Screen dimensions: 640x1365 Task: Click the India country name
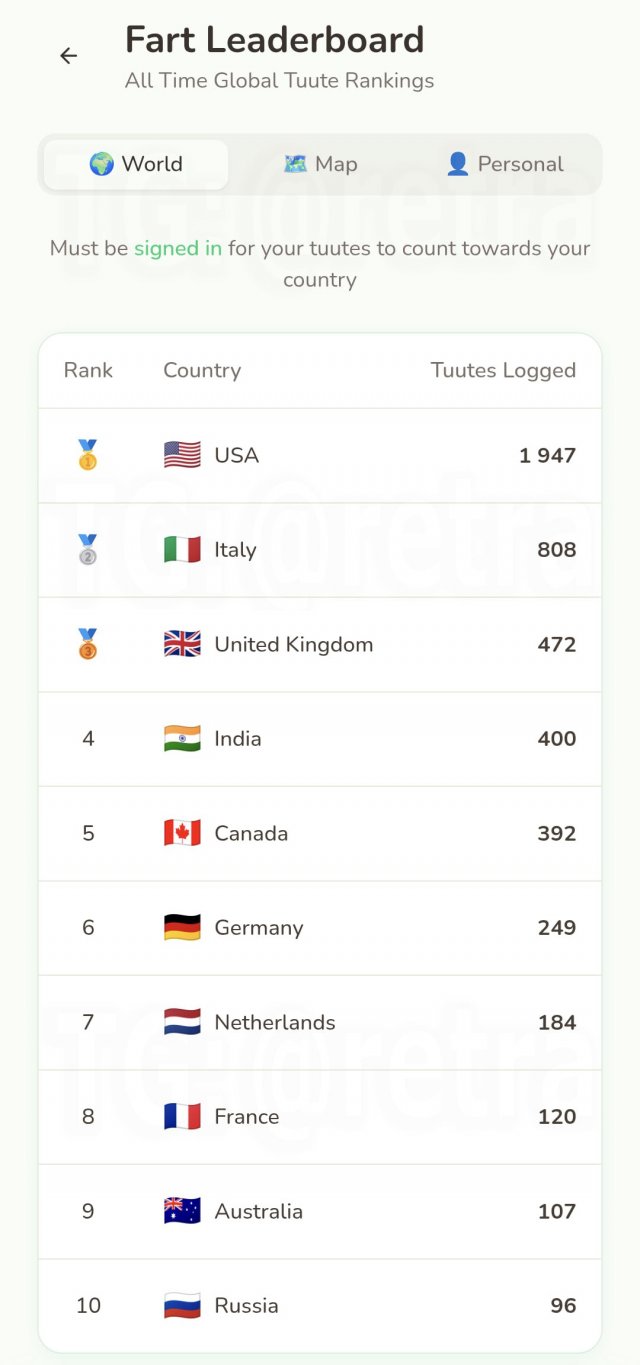pos(238,739)
